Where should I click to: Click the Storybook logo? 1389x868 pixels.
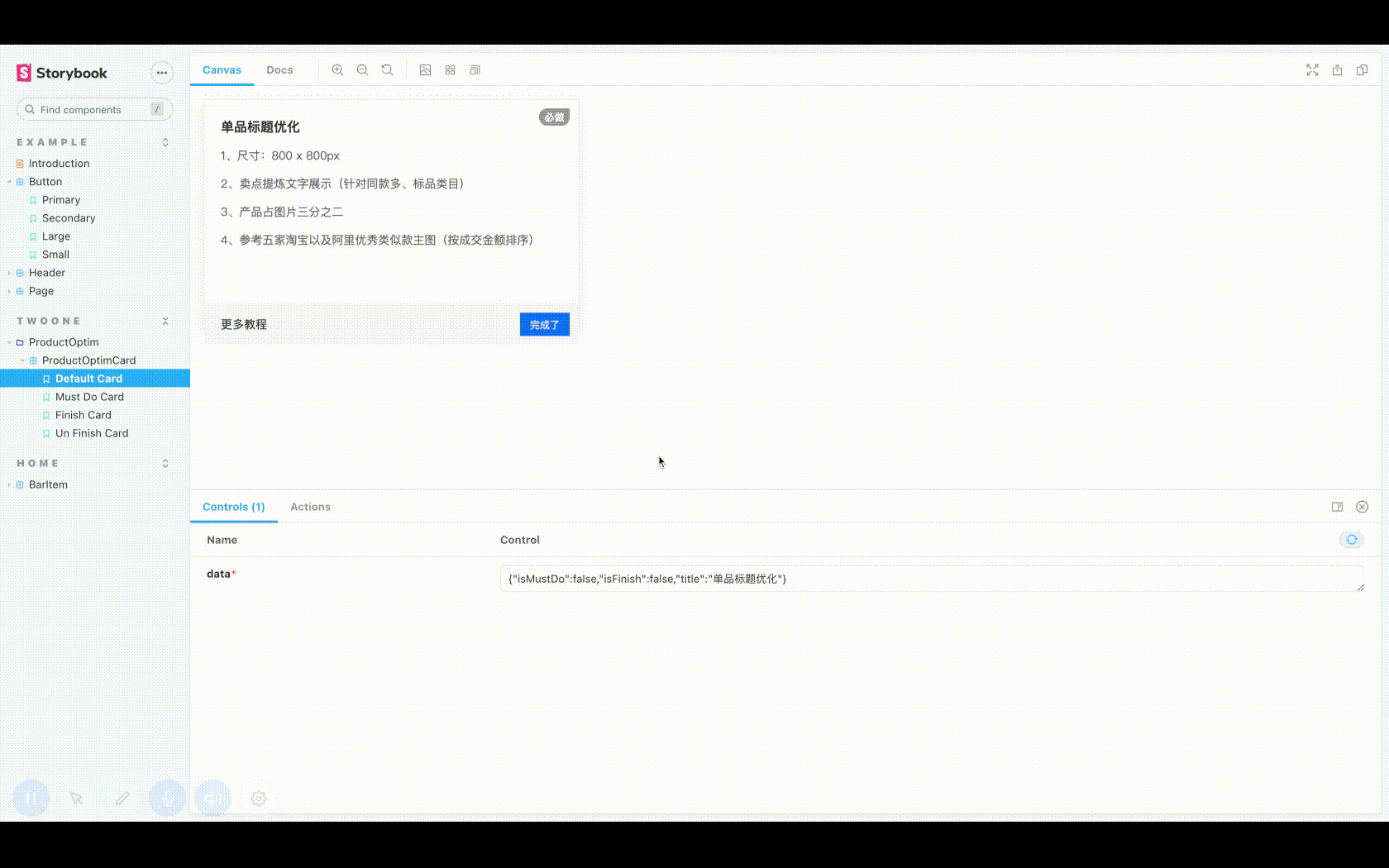click(62, 73)
